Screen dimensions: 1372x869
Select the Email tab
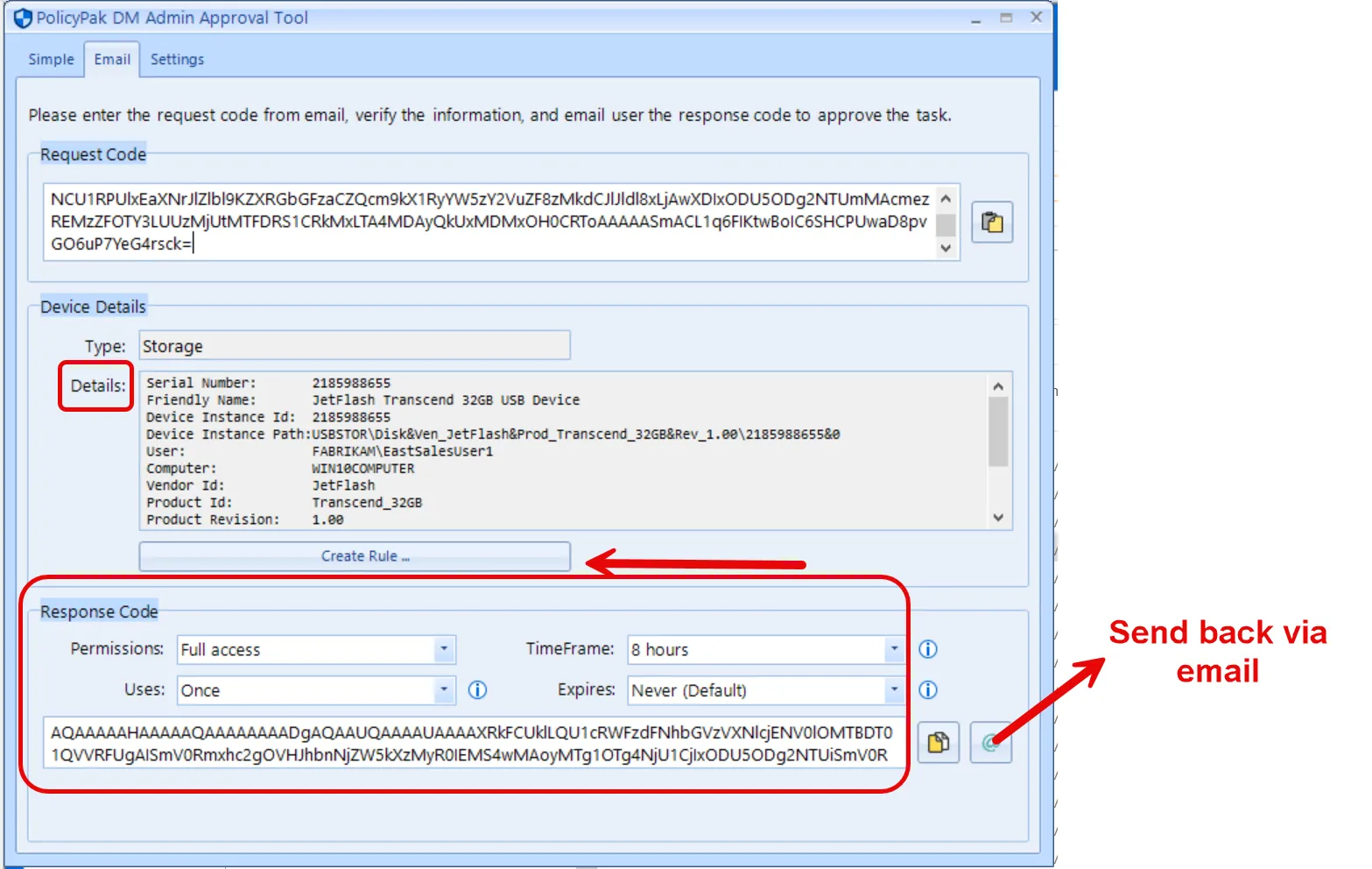tap(112, 60)
